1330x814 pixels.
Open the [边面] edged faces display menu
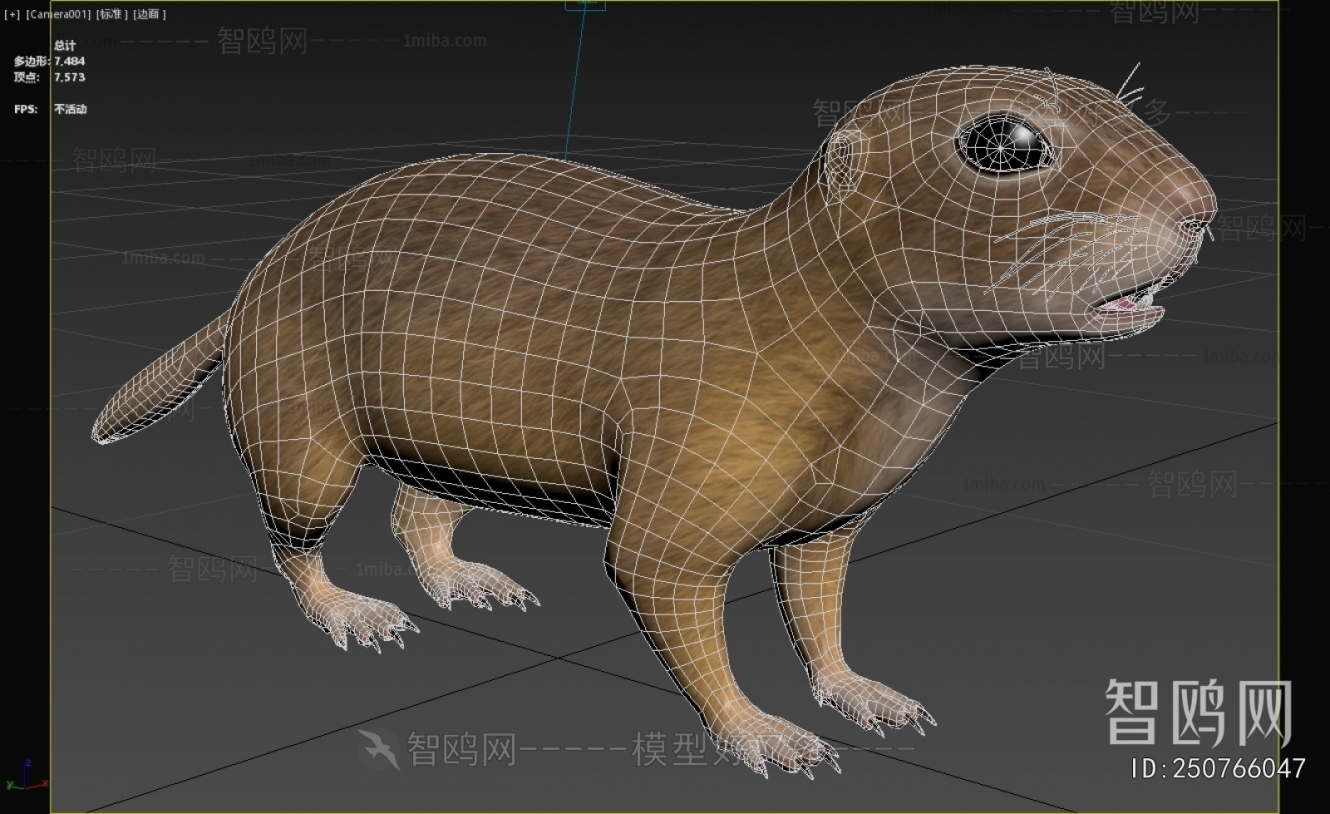[x=150, y=14]
